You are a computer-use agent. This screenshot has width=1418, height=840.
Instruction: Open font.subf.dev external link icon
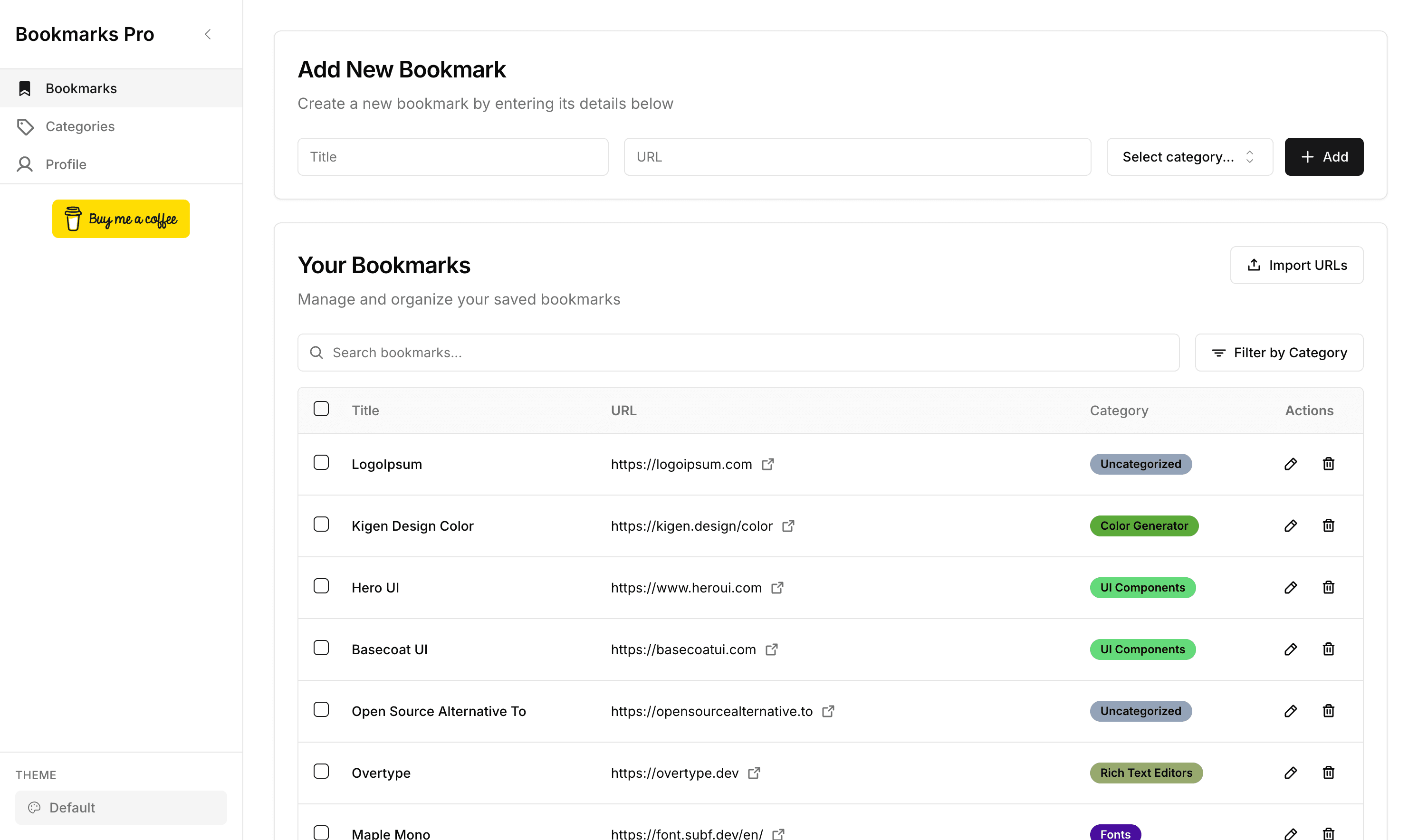pyautogui.click(x=778, y=834)
